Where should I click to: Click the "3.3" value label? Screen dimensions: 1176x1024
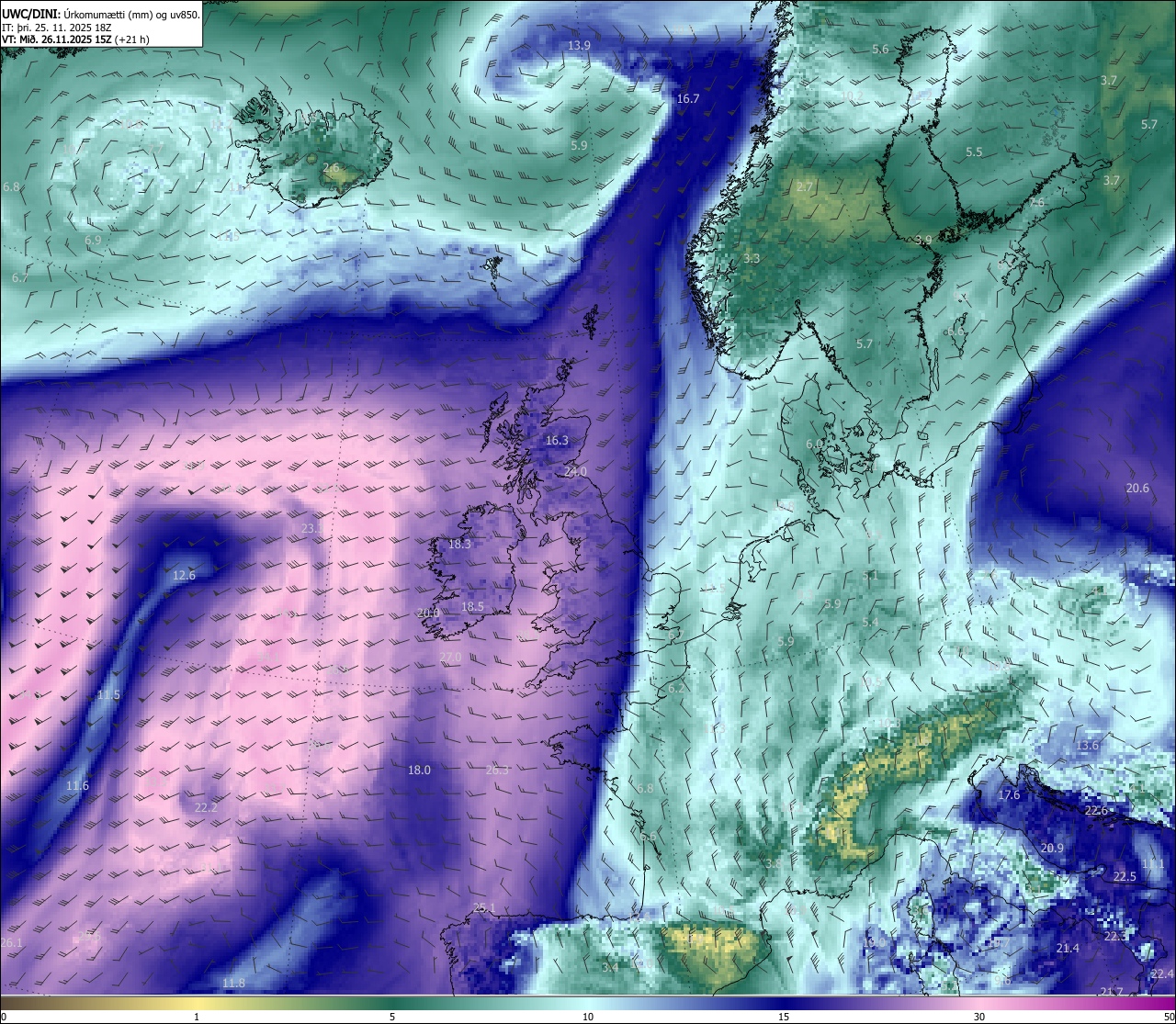(x=752, y=259)
